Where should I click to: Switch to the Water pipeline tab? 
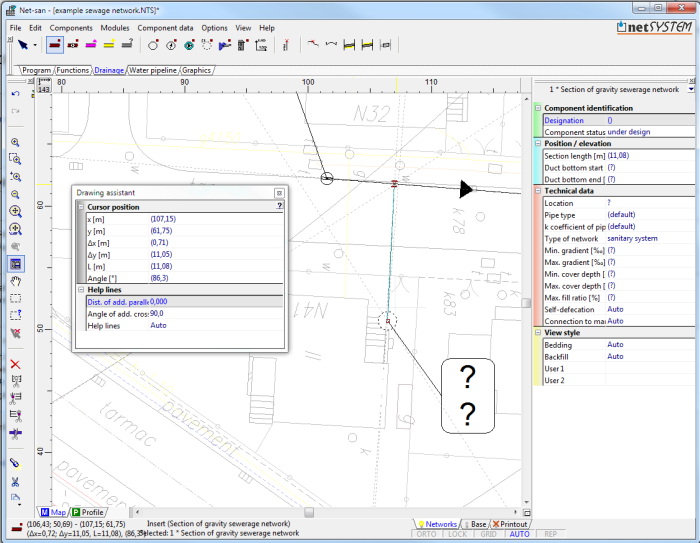tap(153, 70)
